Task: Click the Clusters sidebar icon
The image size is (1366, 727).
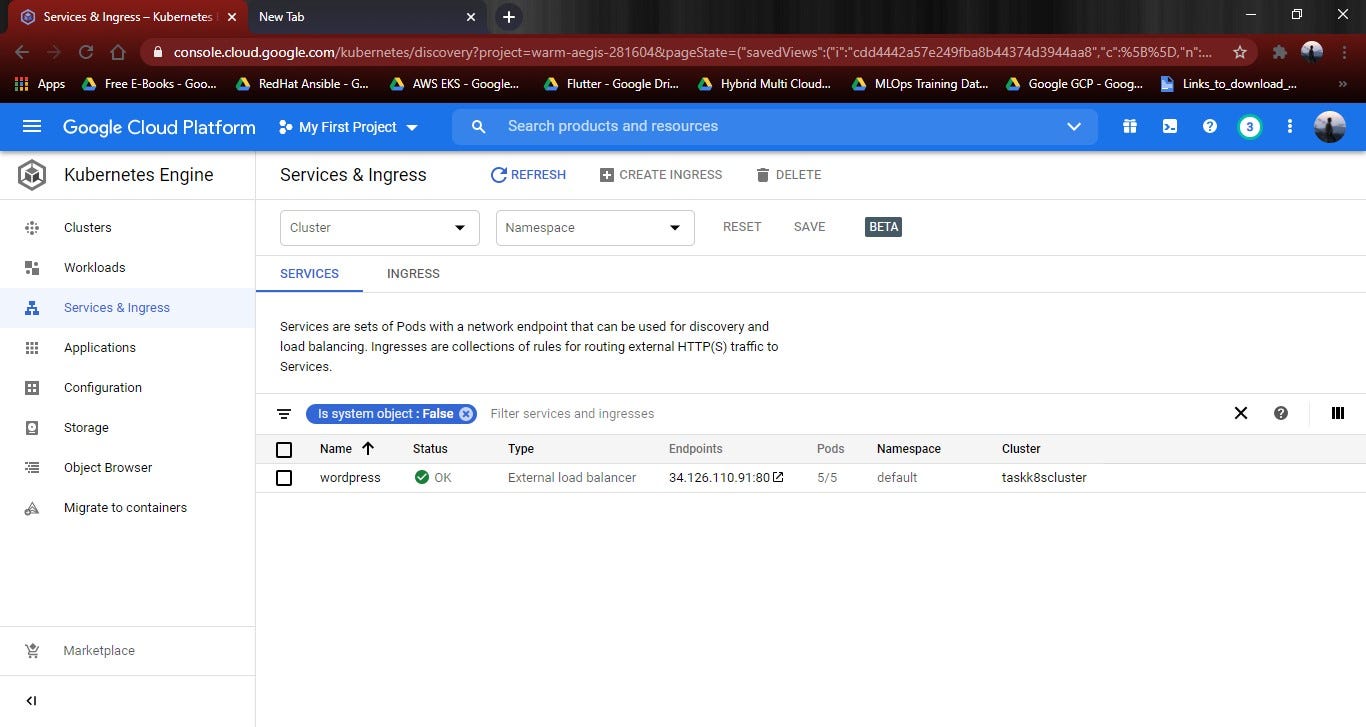Action: (x=32, y=228)
